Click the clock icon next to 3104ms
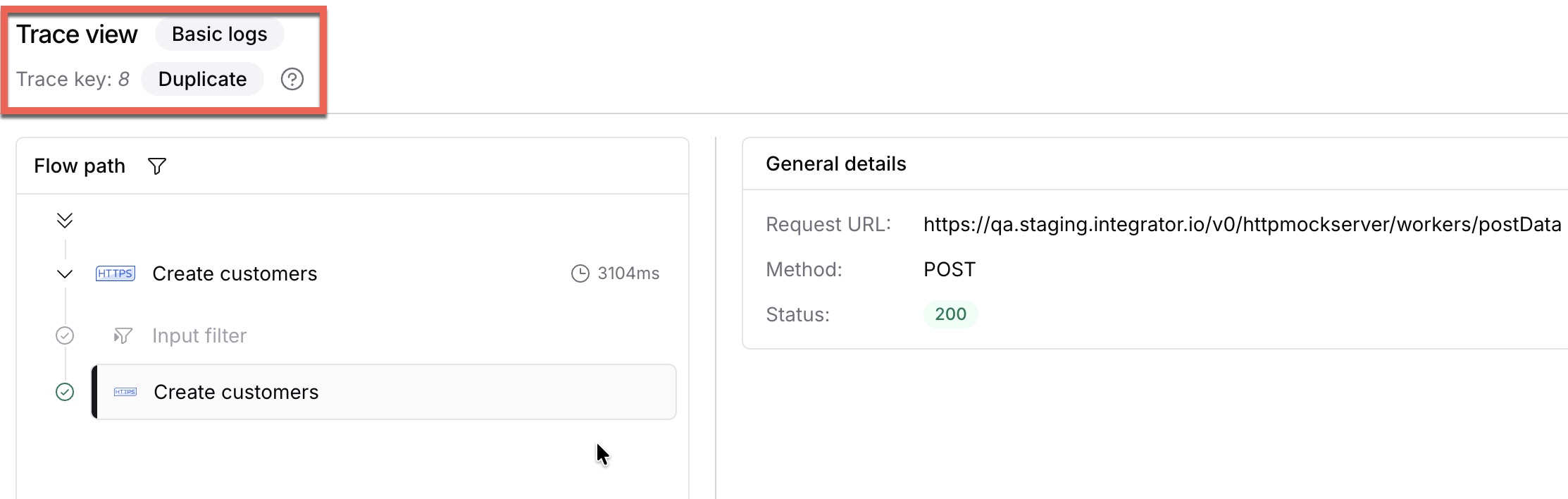The width and height of the screenshot is (1568, 499). tap(580, 273)
